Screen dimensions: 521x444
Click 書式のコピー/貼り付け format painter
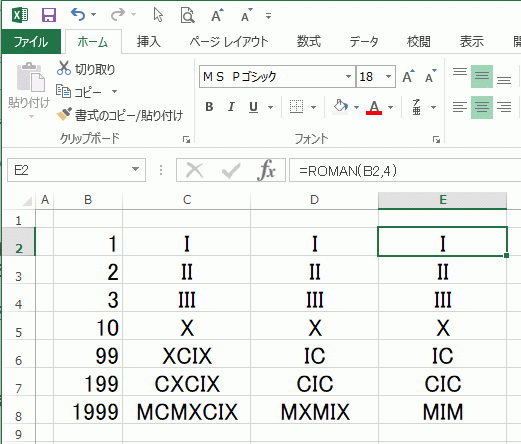(120, 115)
